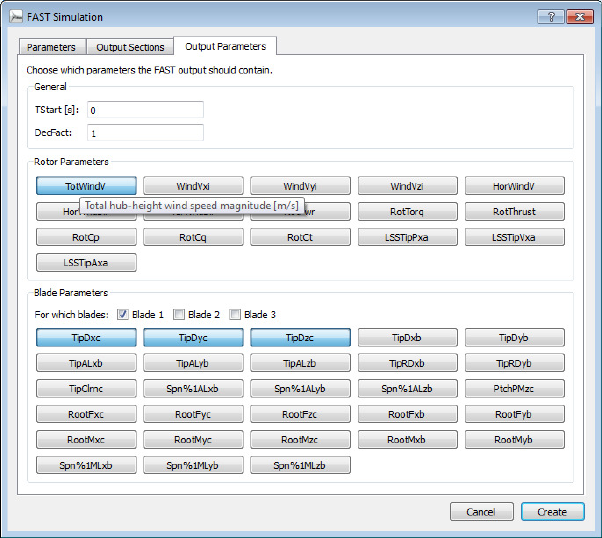Turn on RootMyb parameter

[514, 440]
